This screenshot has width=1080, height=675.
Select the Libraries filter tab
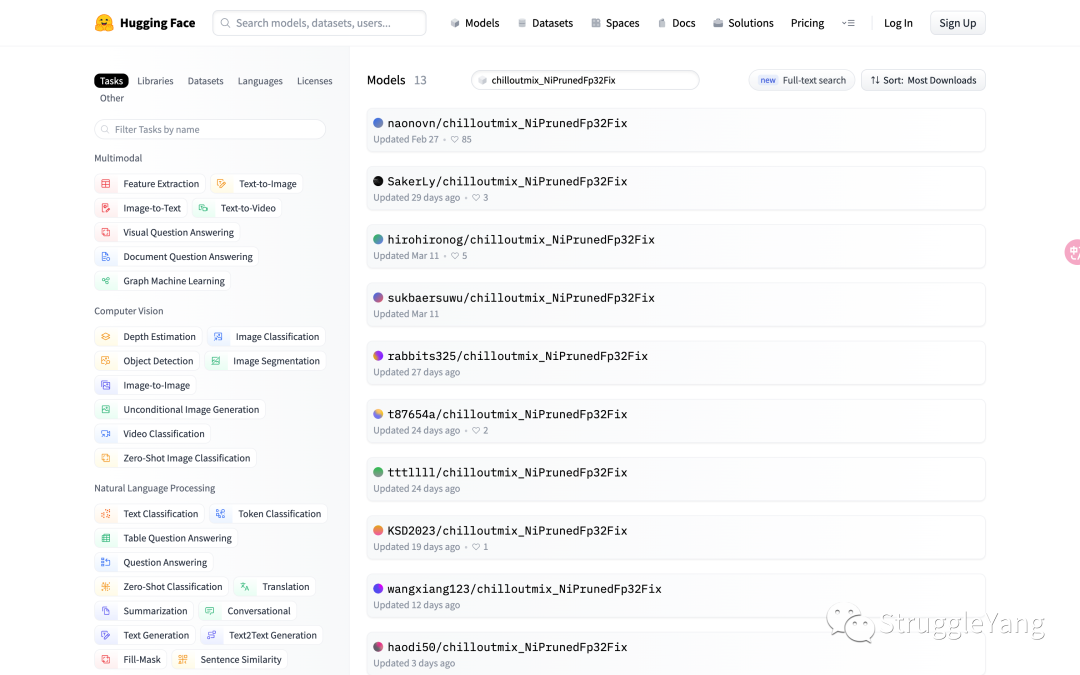coord(155,81)
